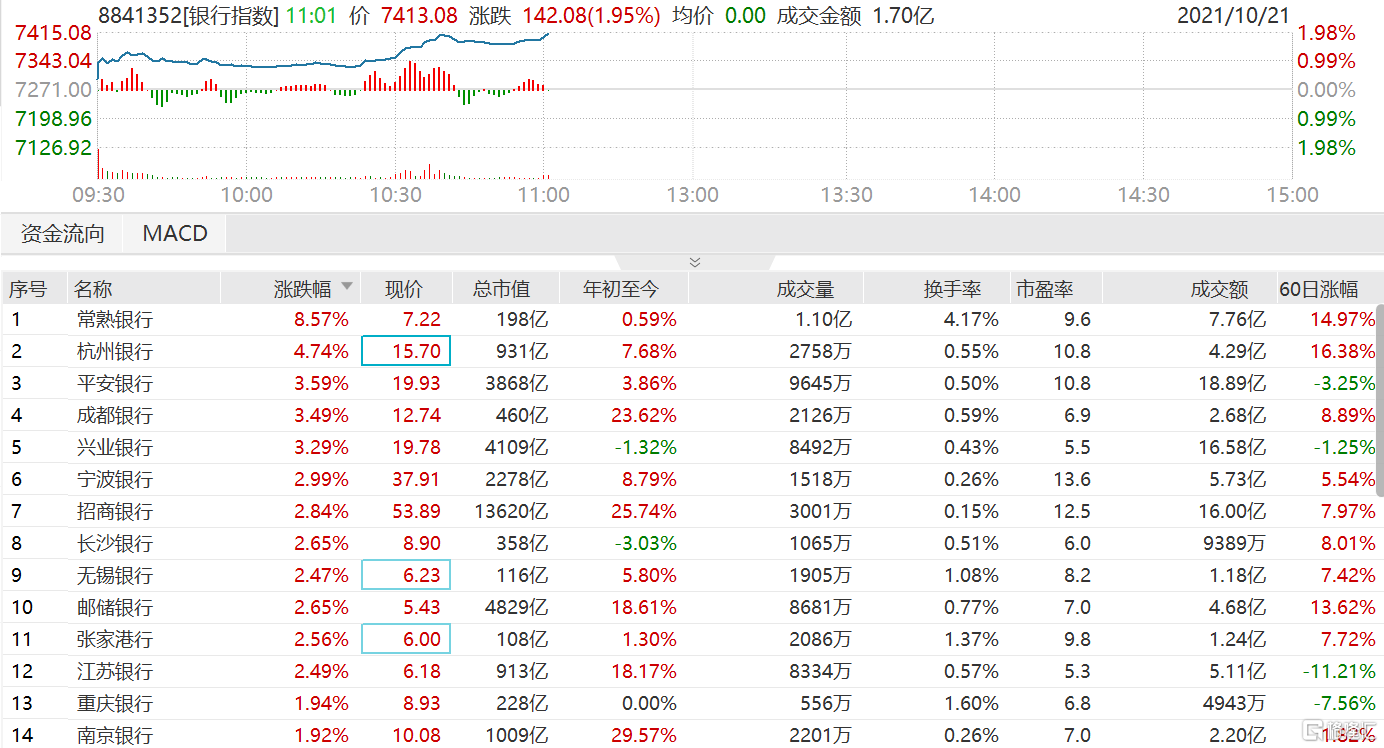
Task: Select the 招商银行 row
Action: pyautogui.click(x=688, y=512)
